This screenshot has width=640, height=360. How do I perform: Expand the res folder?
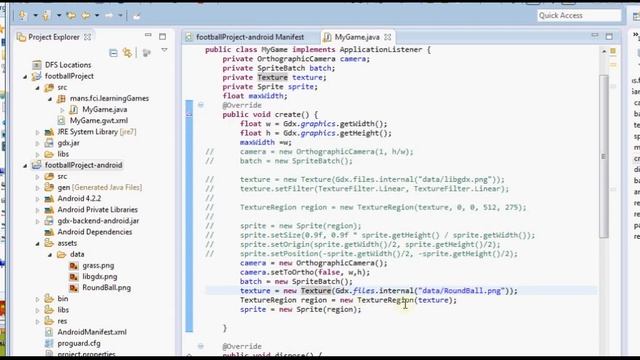(38, 321)
